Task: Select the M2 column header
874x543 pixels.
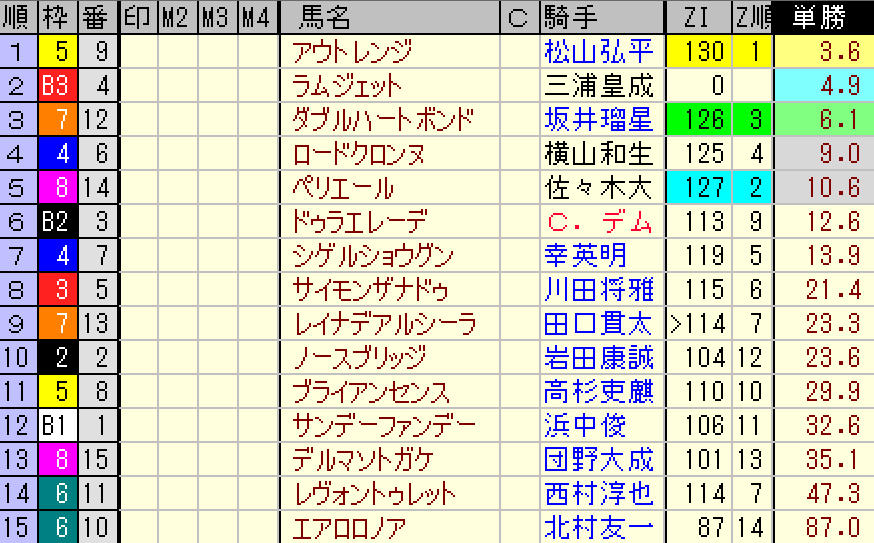Action: click(x=176, y=17)
